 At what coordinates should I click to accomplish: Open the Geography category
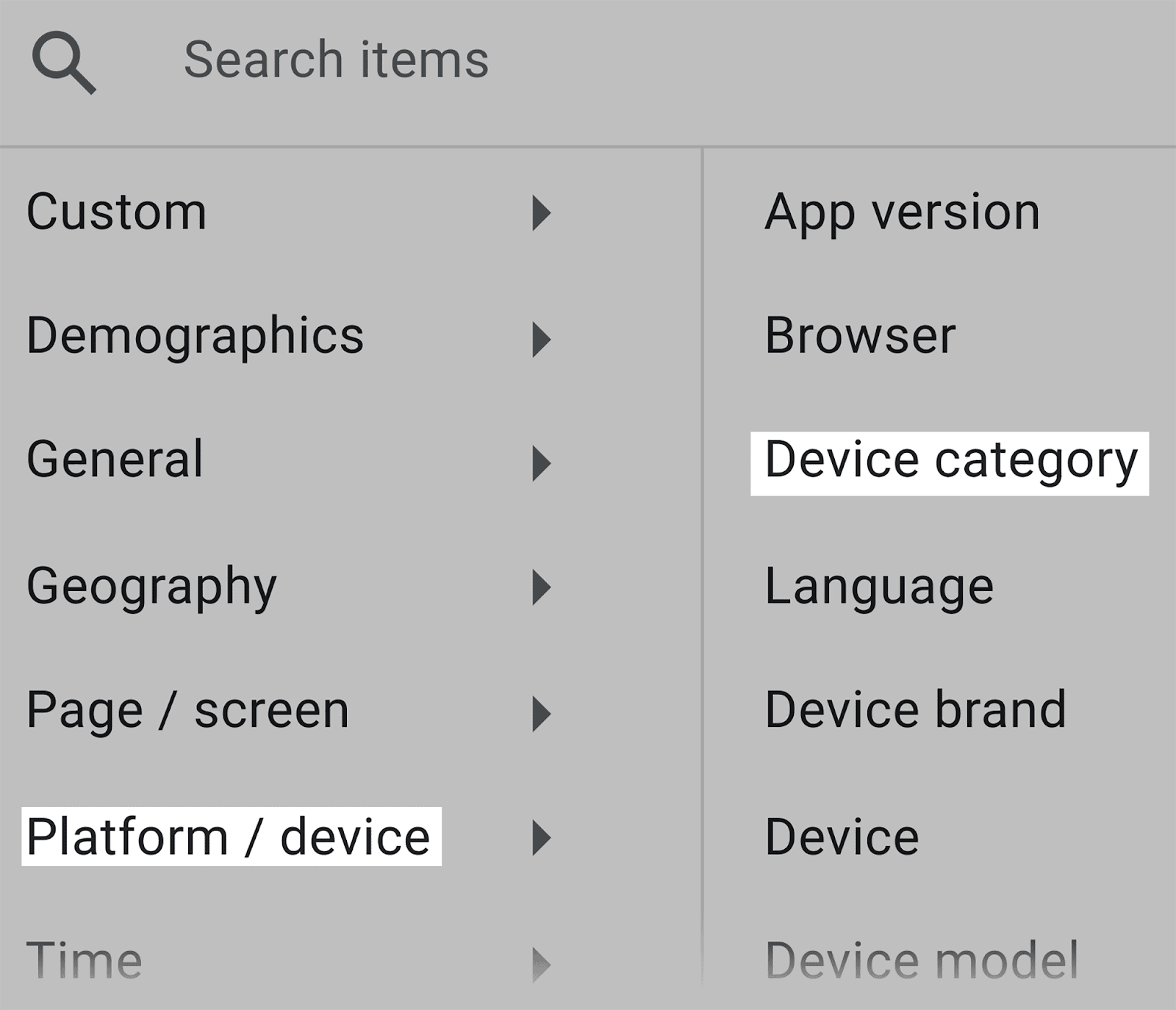point(152,587)
